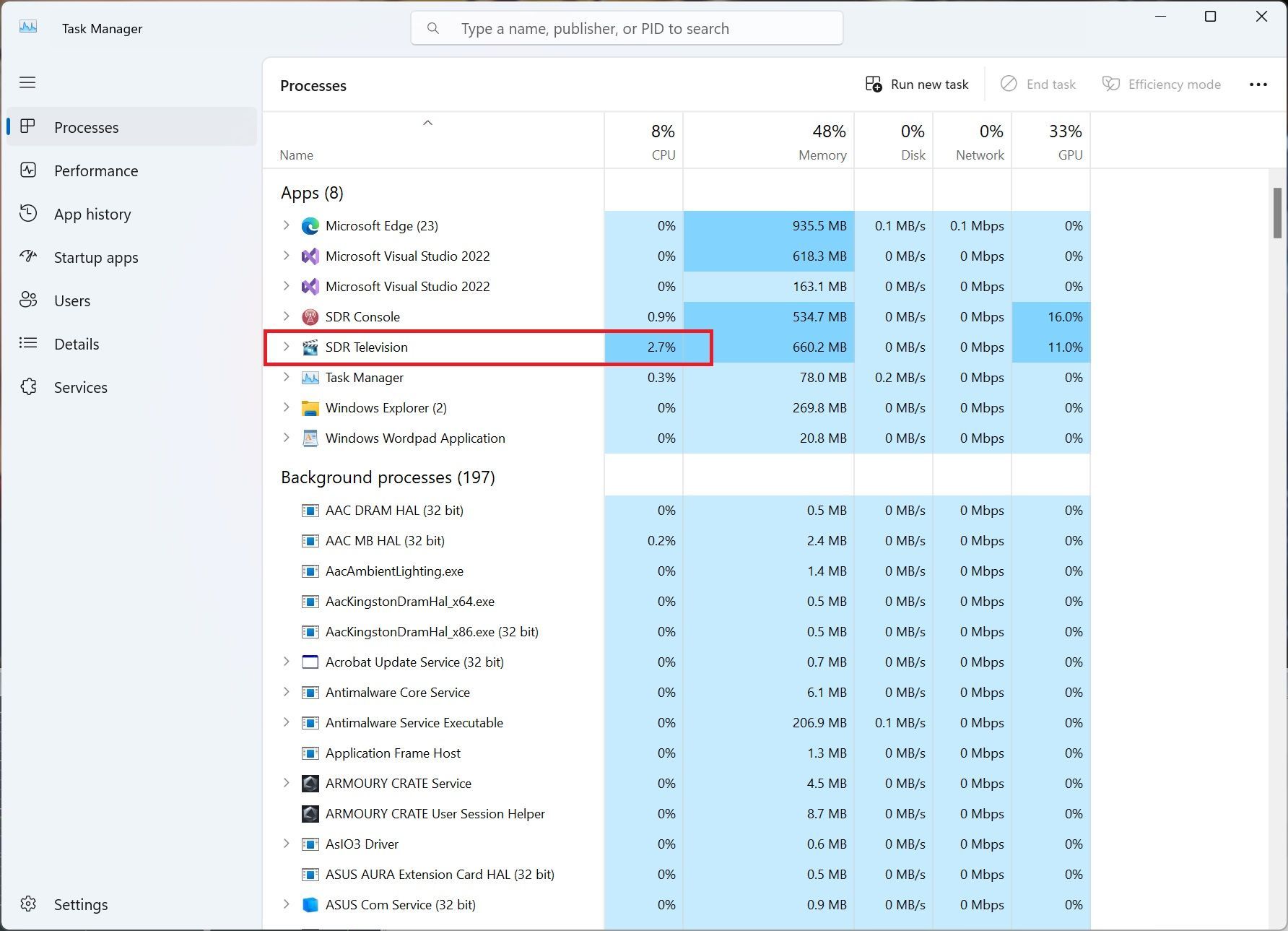Click the Application Frame Host icon
Image resolution: width=1288 pixels, height=931 pixels.
point(310,753)
